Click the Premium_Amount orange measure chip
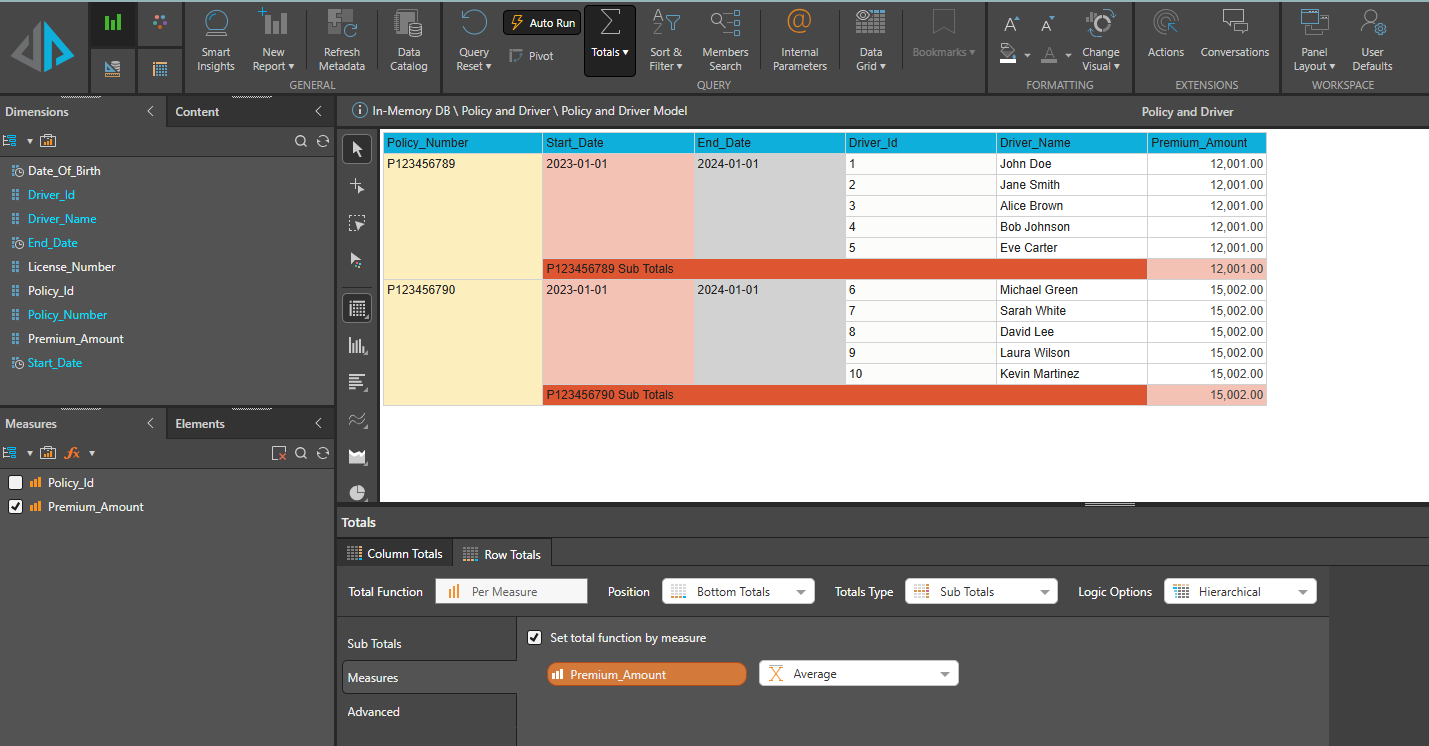Image resolution: width=1429 pixels, height=746 pixels. click(647, 674)
